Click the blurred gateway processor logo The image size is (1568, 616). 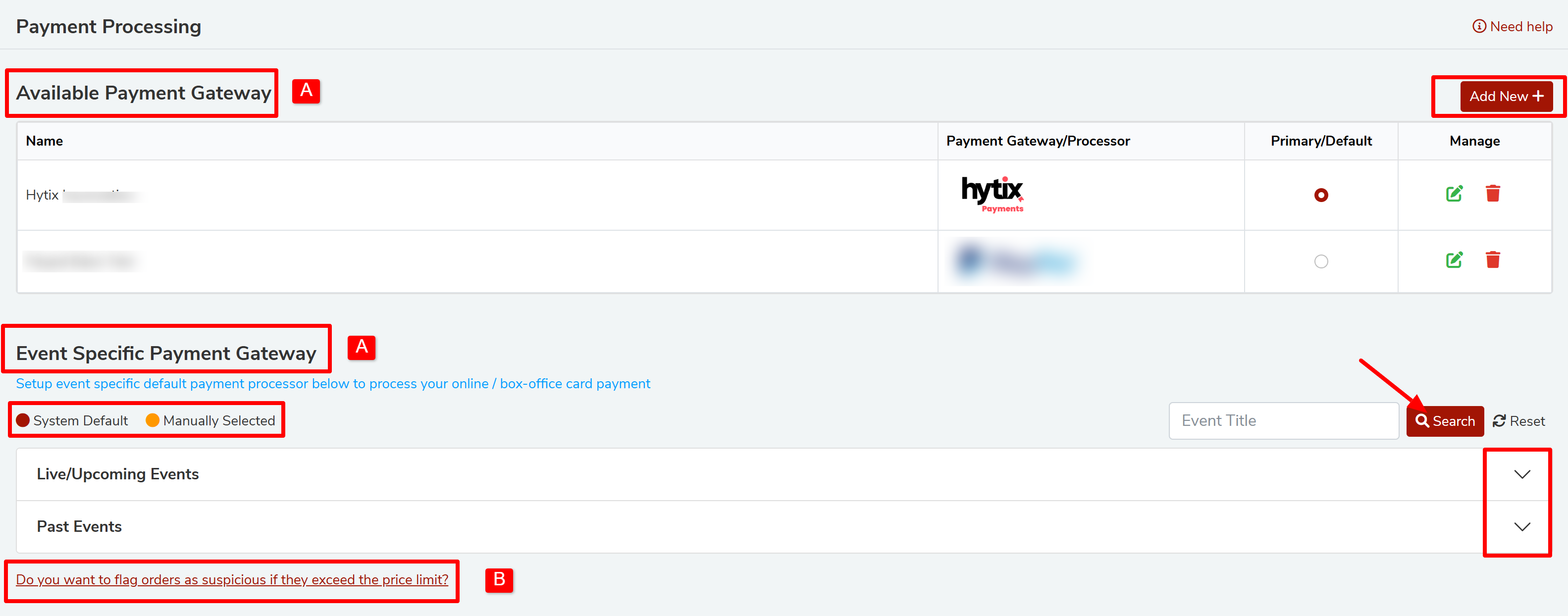pos(1015,261)
